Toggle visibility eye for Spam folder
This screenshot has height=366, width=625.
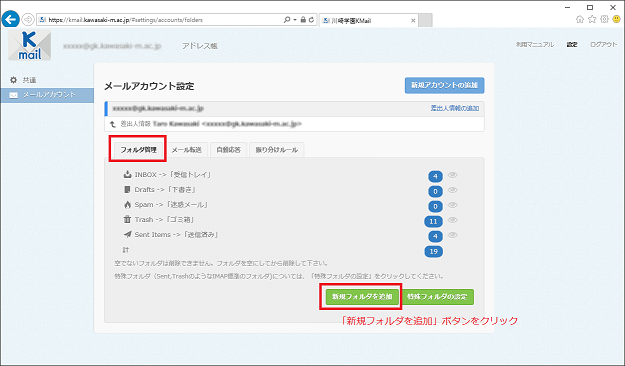point(452,205)
